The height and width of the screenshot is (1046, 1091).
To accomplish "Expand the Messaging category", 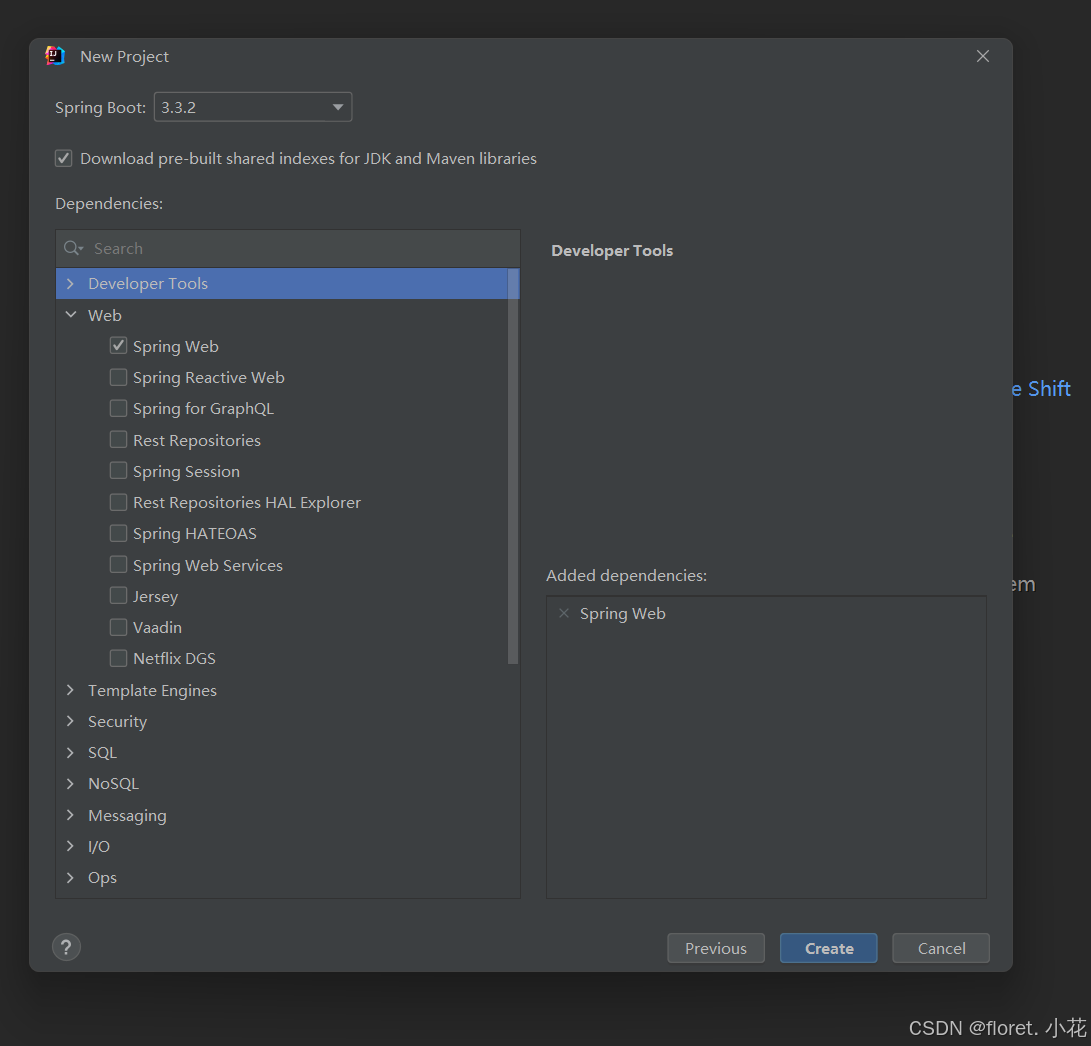I will pyautogui.click(x=70, y=815).
